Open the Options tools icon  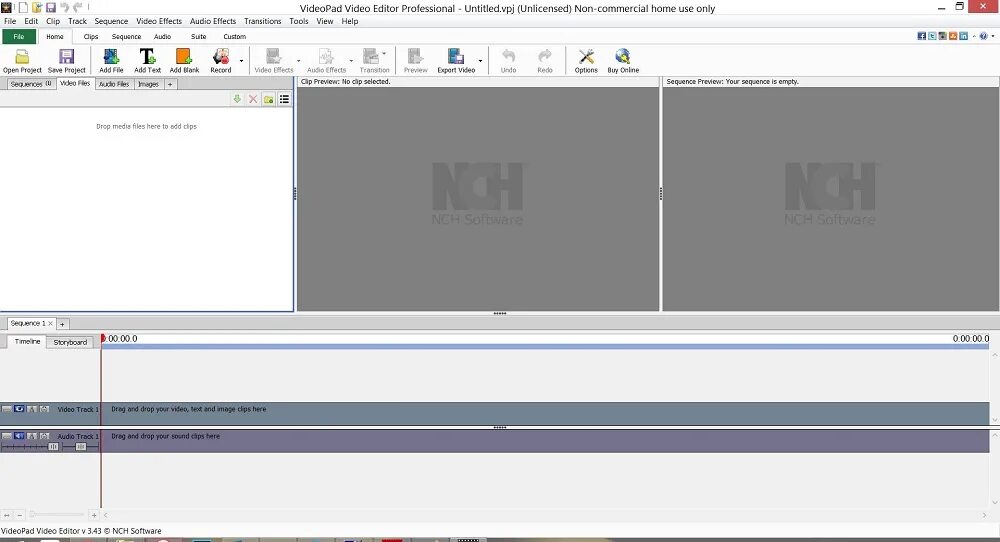click(586, 56)
